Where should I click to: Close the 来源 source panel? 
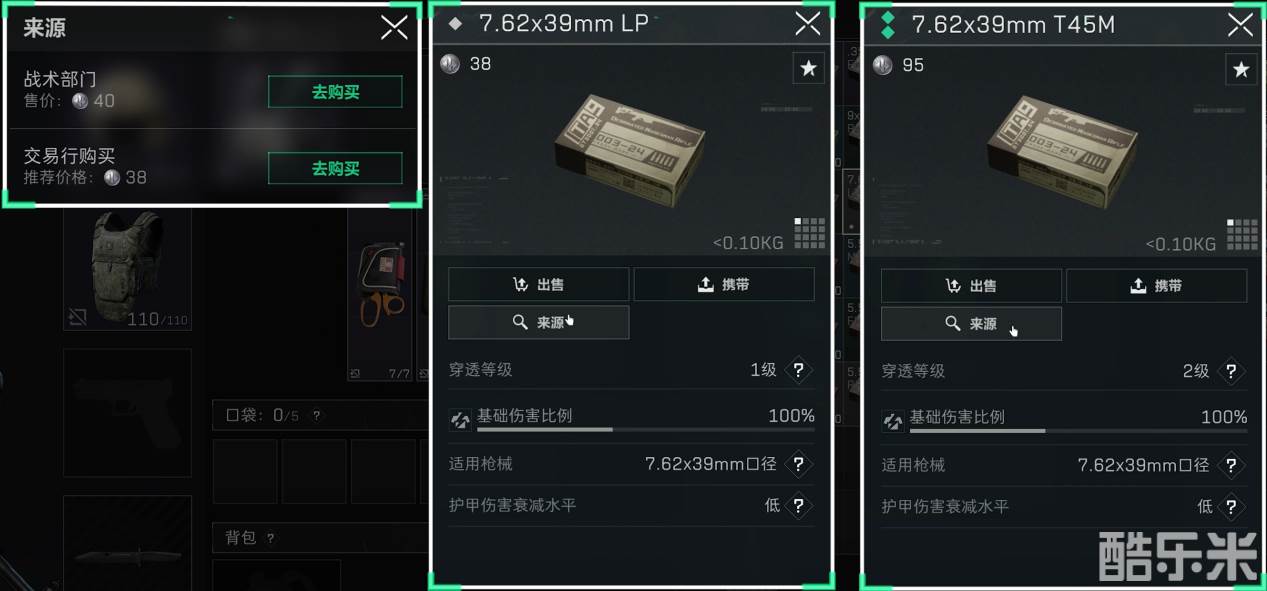394,27
